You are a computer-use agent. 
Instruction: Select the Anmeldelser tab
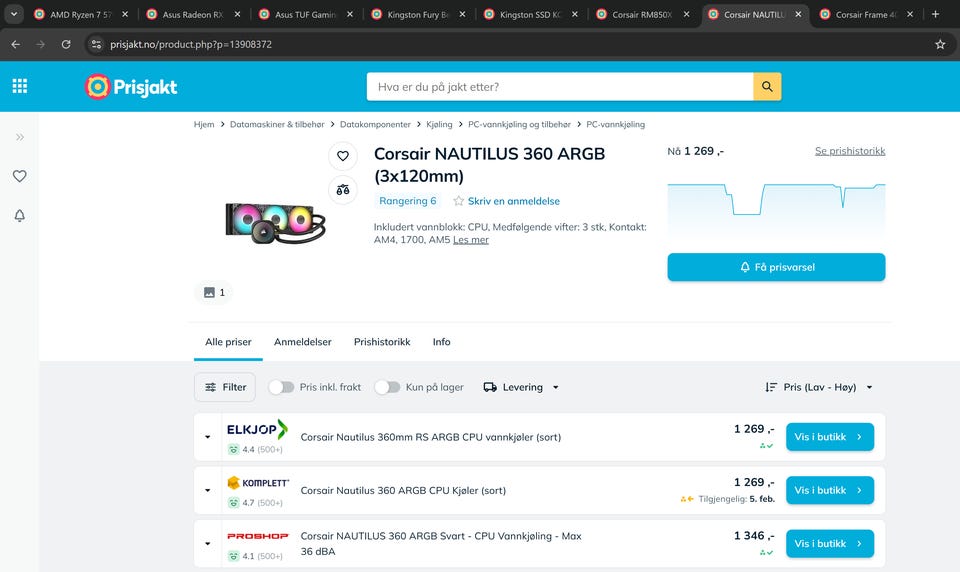tap(302, 342)
